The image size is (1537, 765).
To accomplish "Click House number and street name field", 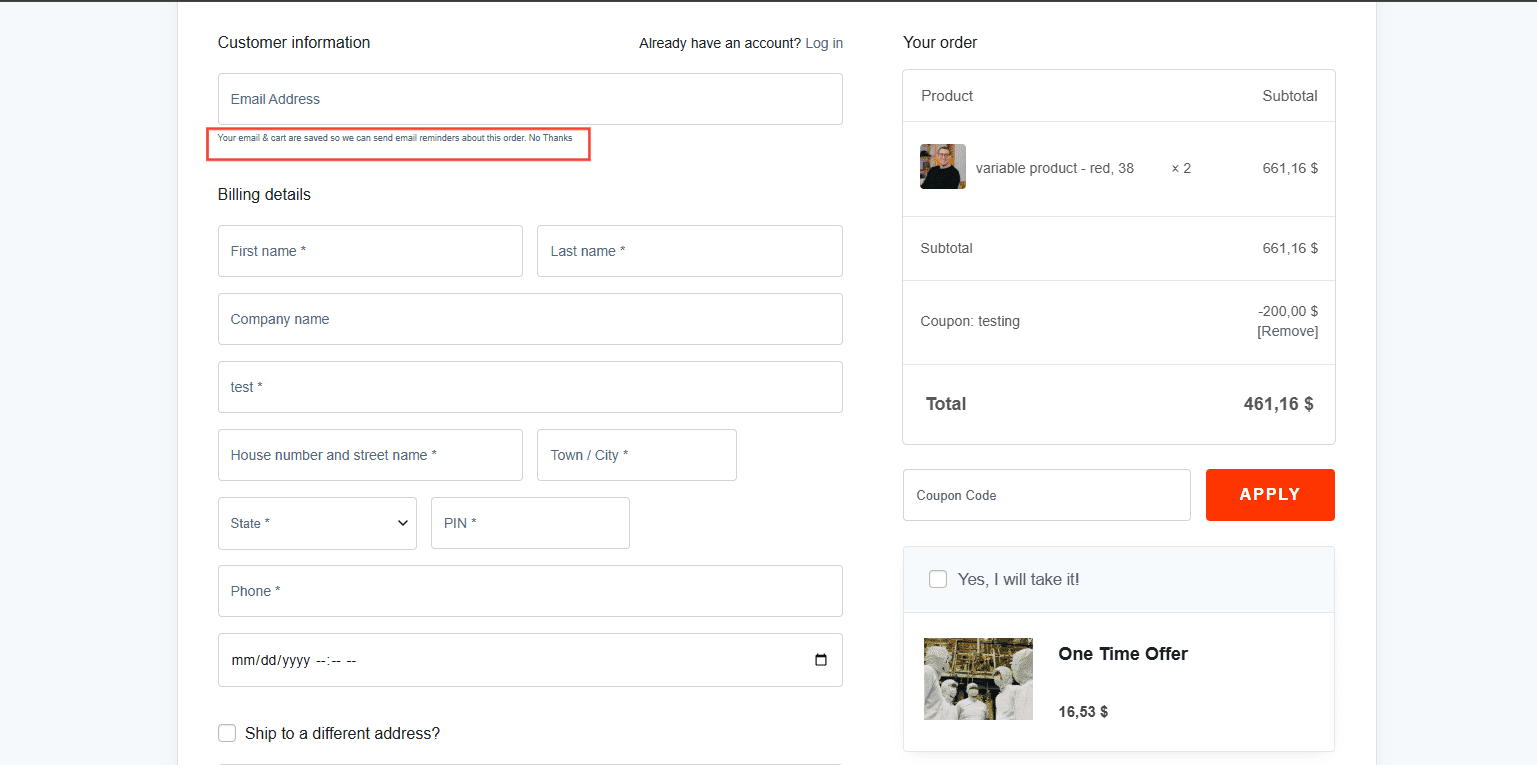I will 370,455.
